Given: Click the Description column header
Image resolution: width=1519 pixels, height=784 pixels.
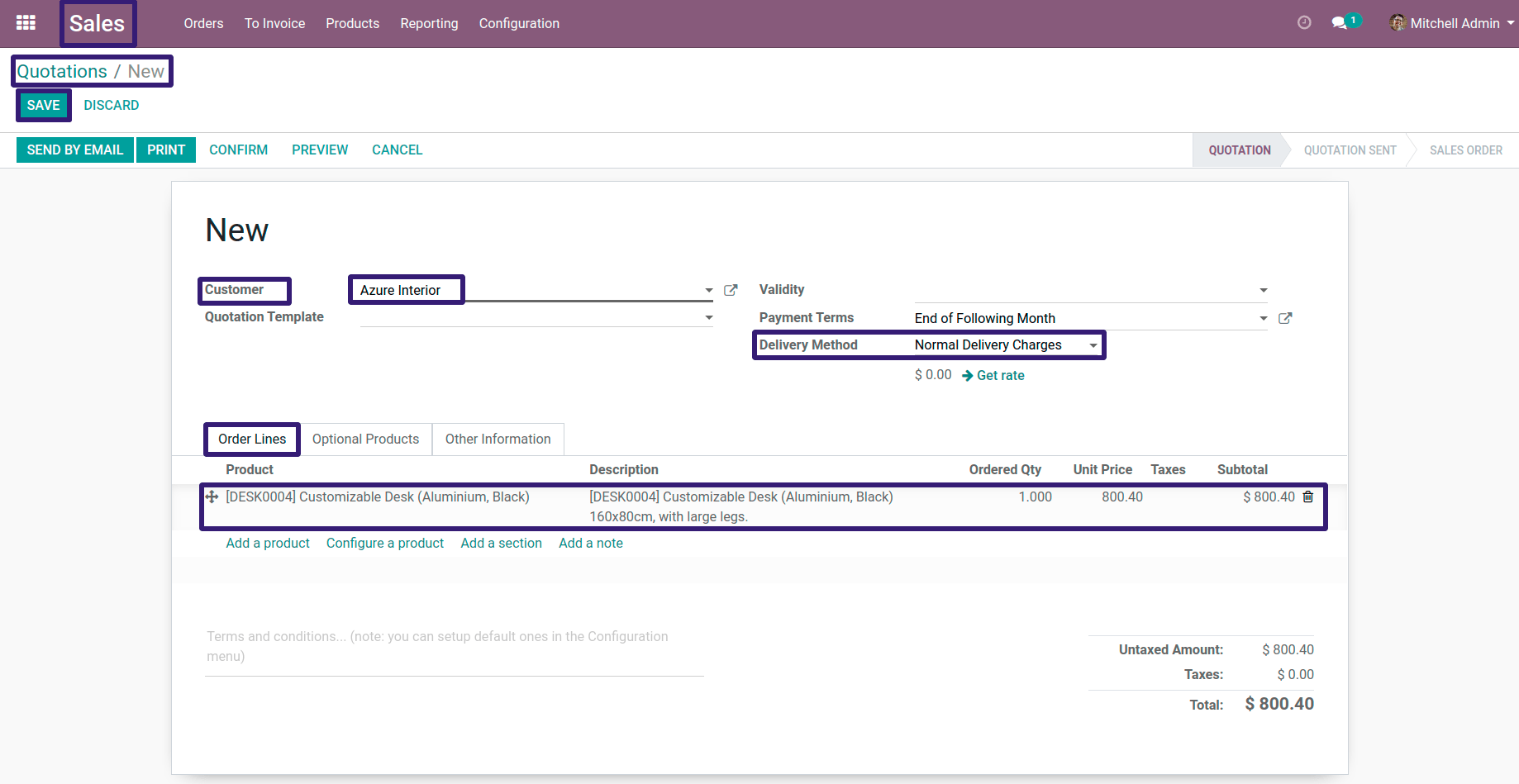Looking at the screenshot, I should point(624,469).
